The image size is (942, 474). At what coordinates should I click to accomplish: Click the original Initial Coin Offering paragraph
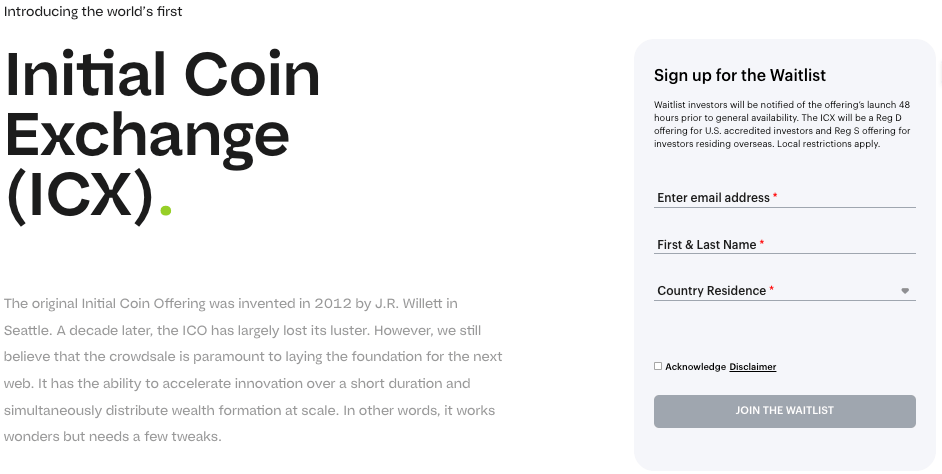(253, 370)
